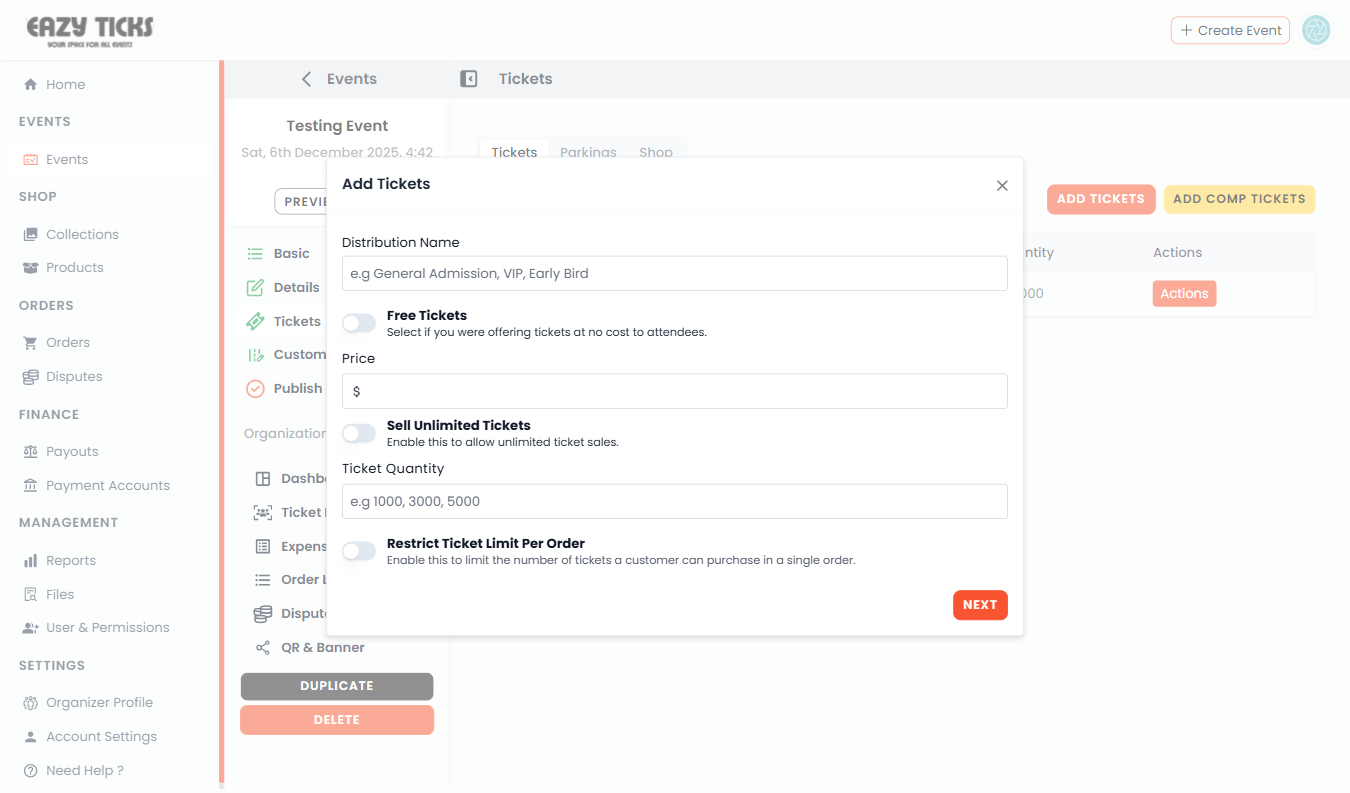Viewport: 1350px width, 793px height.
Task: Select the Payouts scale icon
Action: 30,452
